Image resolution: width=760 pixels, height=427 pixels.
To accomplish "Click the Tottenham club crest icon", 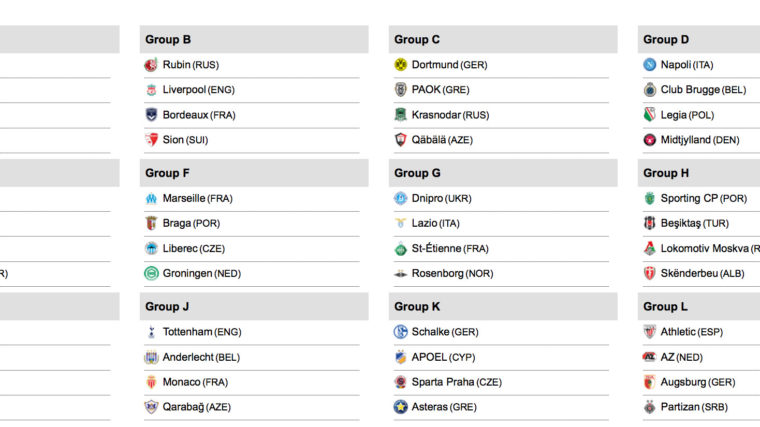I will pyautogui.click(x=151, y=332).
